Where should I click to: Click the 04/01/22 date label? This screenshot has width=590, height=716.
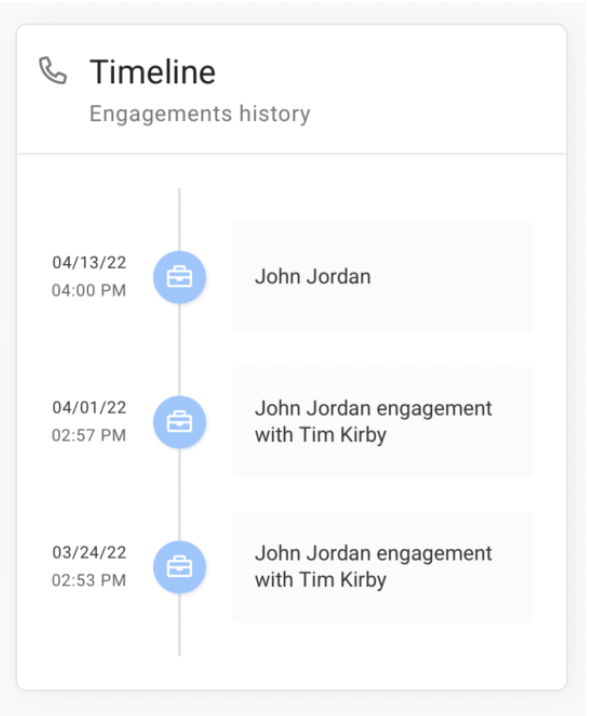(89, 407)
